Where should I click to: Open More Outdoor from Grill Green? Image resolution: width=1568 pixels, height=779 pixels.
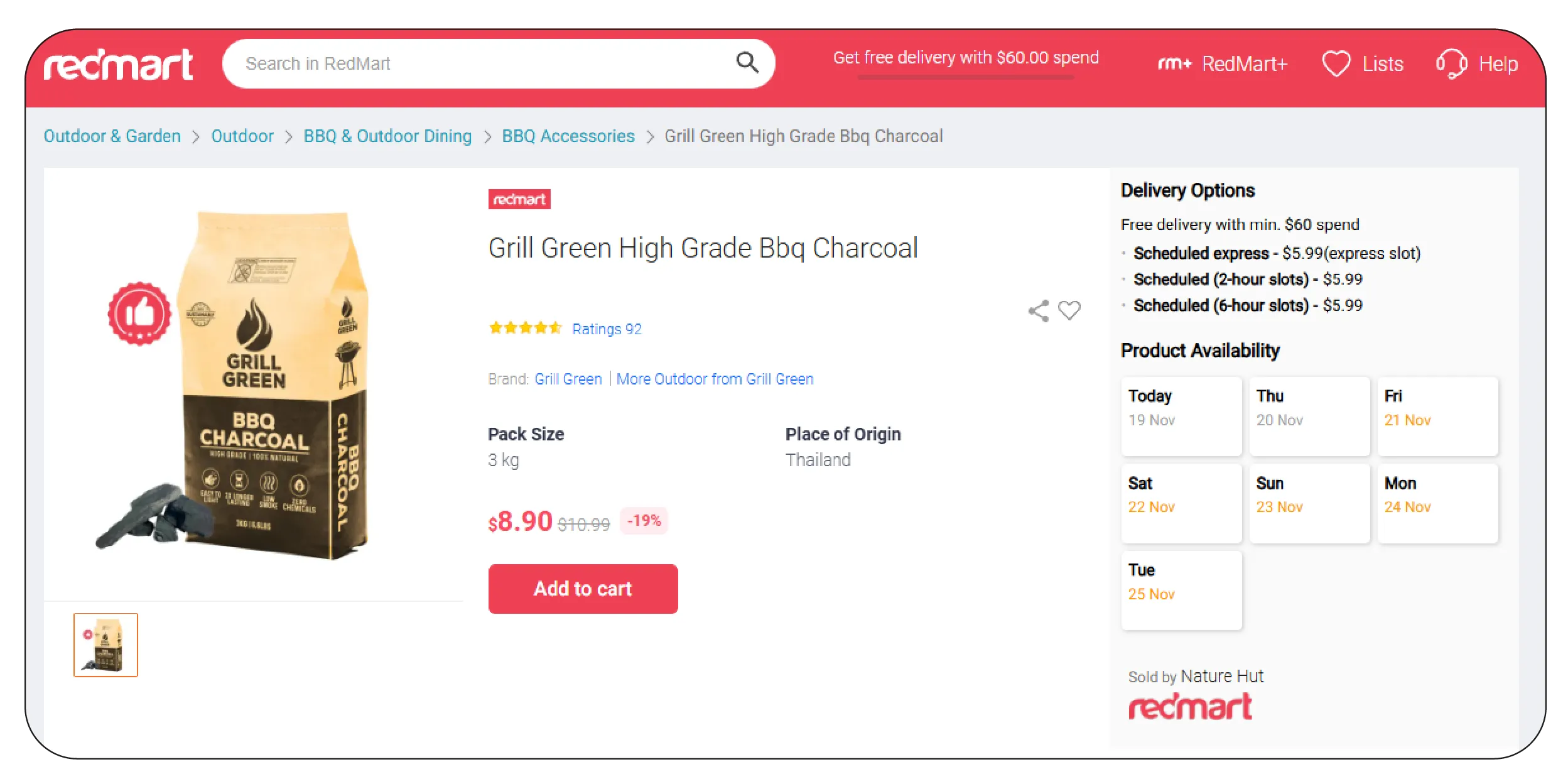[x=715, y=378]
